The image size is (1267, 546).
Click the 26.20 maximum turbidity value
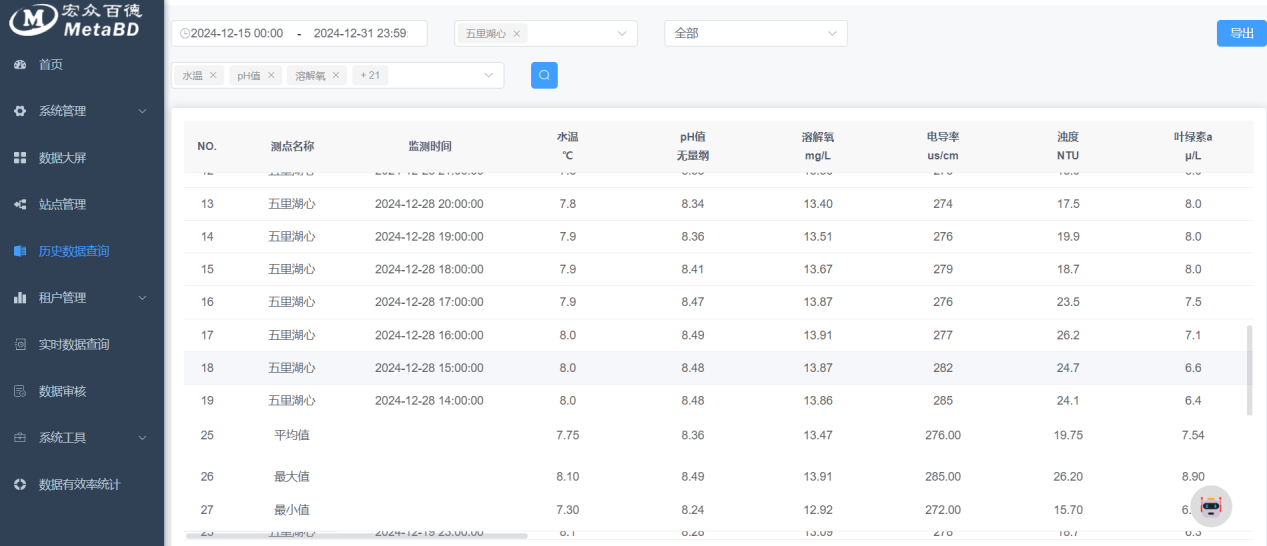click(1068, 476)
